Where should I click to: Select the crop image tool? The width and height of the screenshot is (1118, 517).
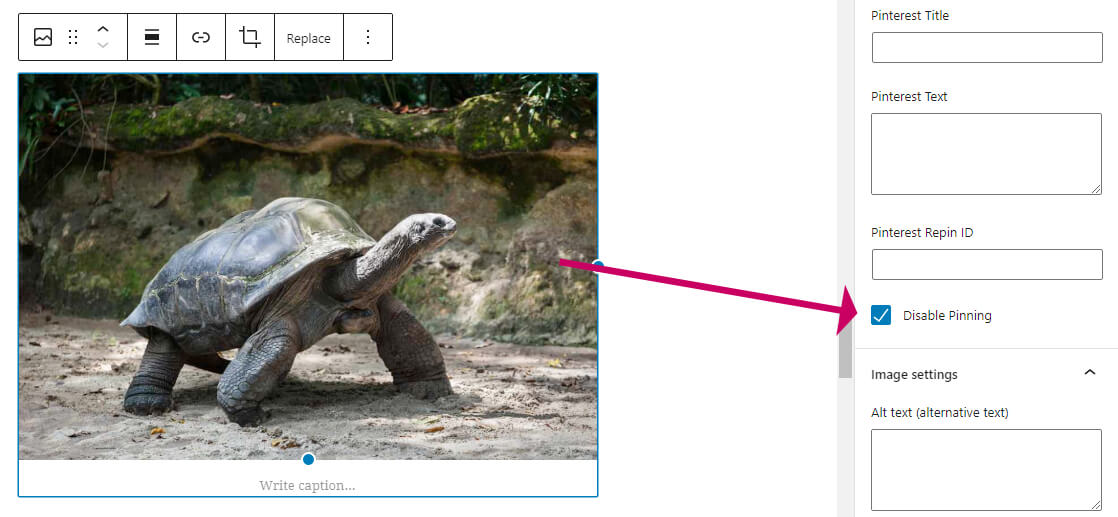pyautogui.click(x=250, y=38)
